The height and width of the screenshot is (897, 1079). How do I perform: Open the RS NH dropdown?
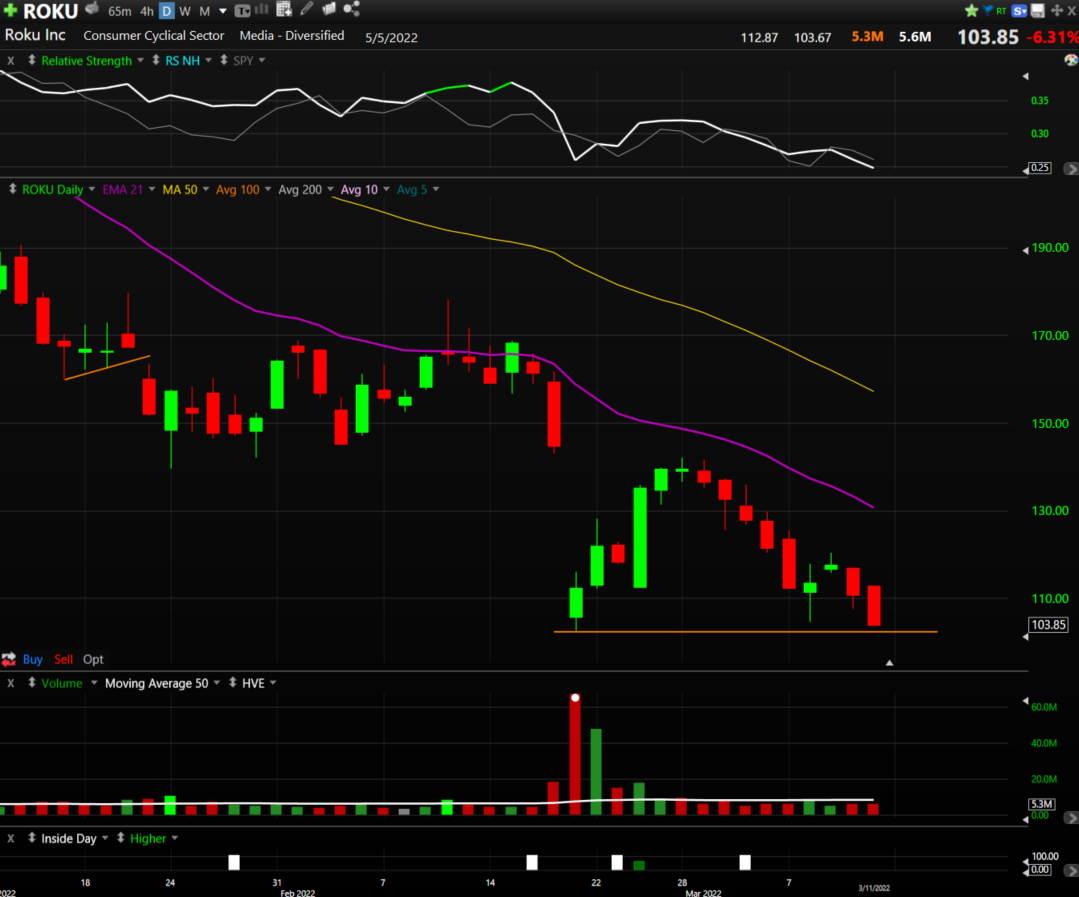pos(209,60)
